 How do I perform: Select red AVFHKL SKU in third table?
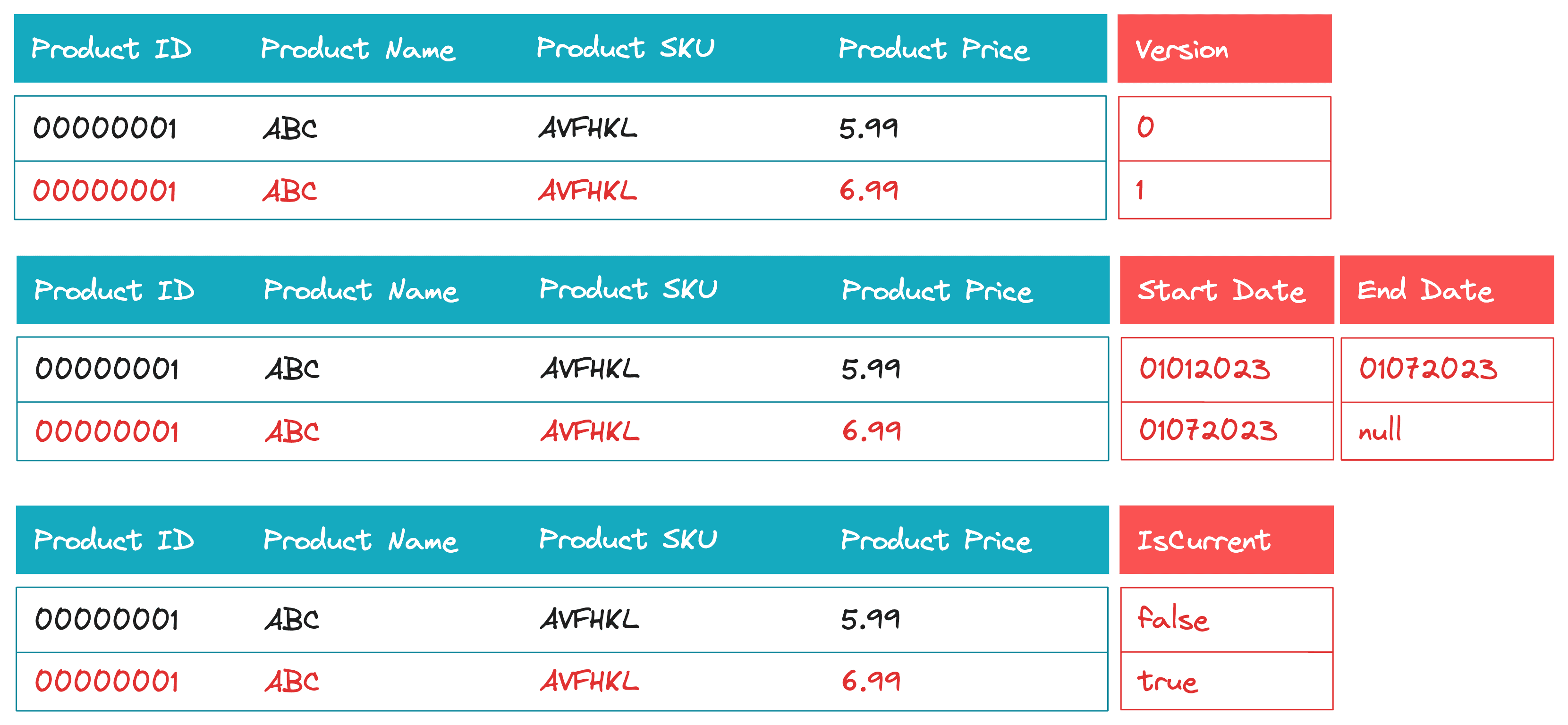click(x=590, y=681)
